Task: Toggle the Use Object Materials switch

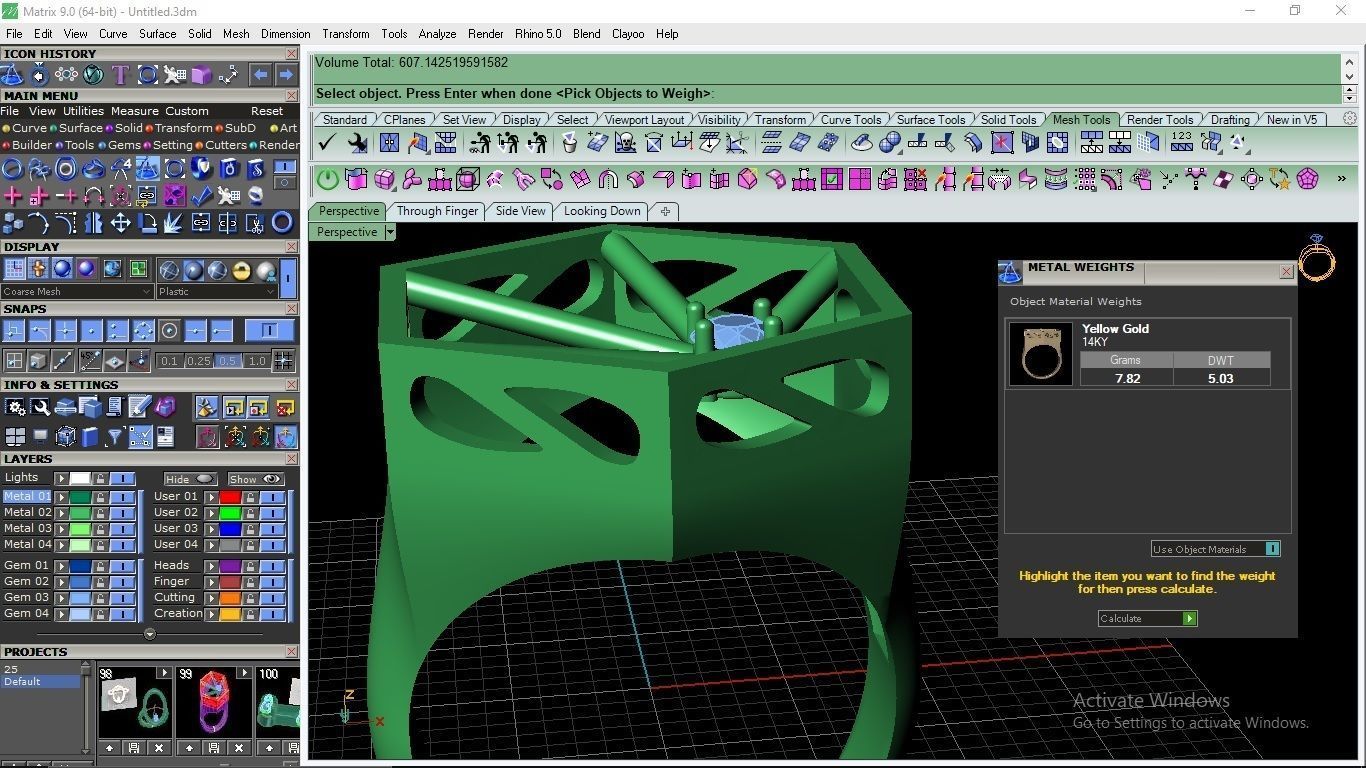Action: 1272,549
